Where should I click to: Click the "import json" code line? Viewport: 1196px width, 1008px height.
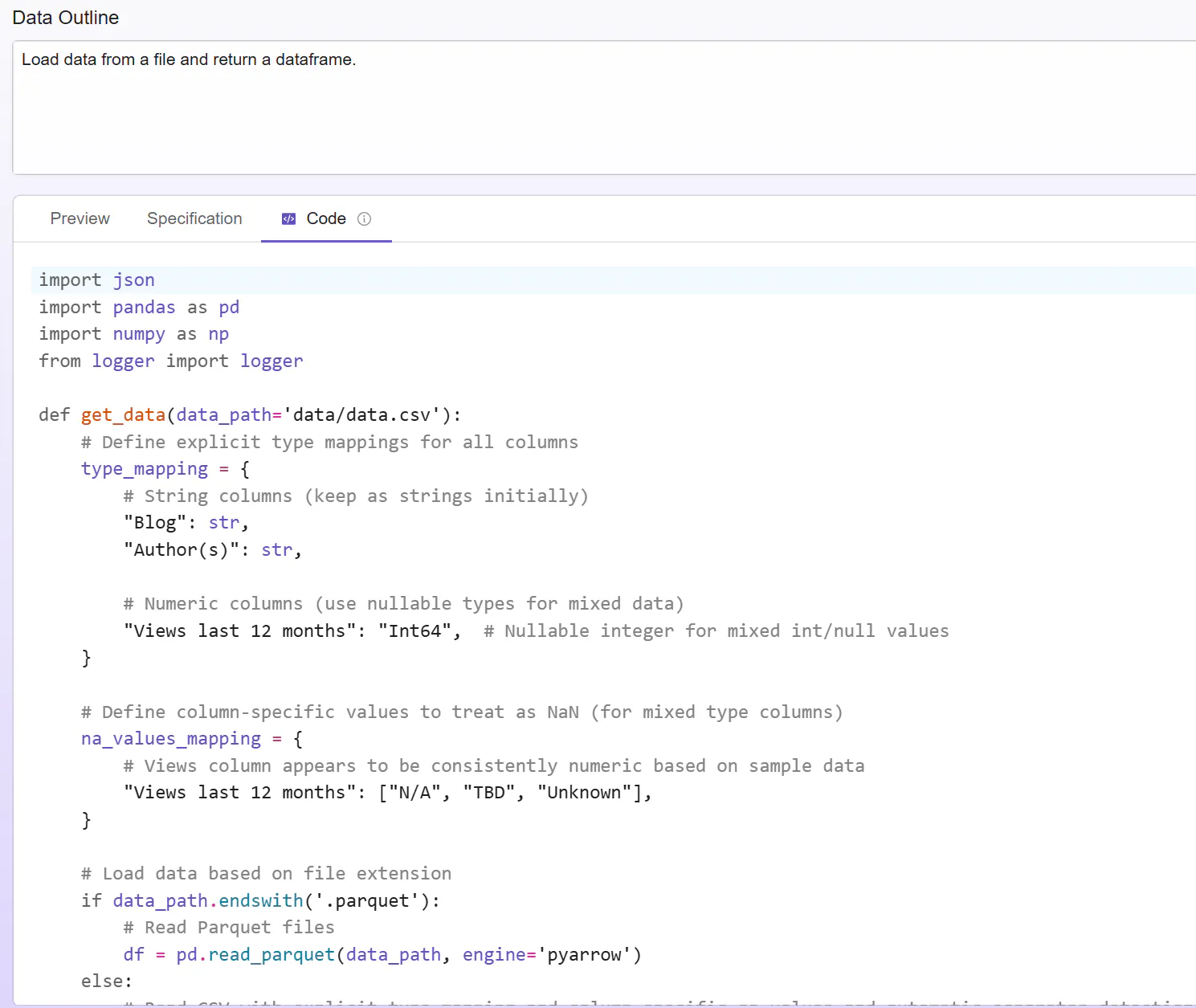pyautogui.click(x=97, y=280)
